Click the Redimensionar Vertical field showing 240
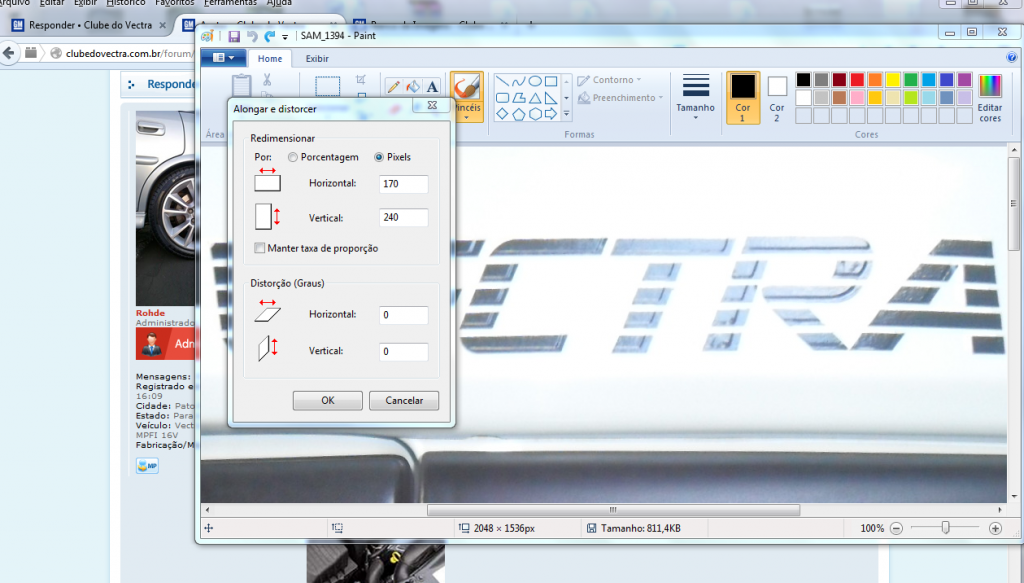The image size is (1024, 583). click(x=404, y=217)
